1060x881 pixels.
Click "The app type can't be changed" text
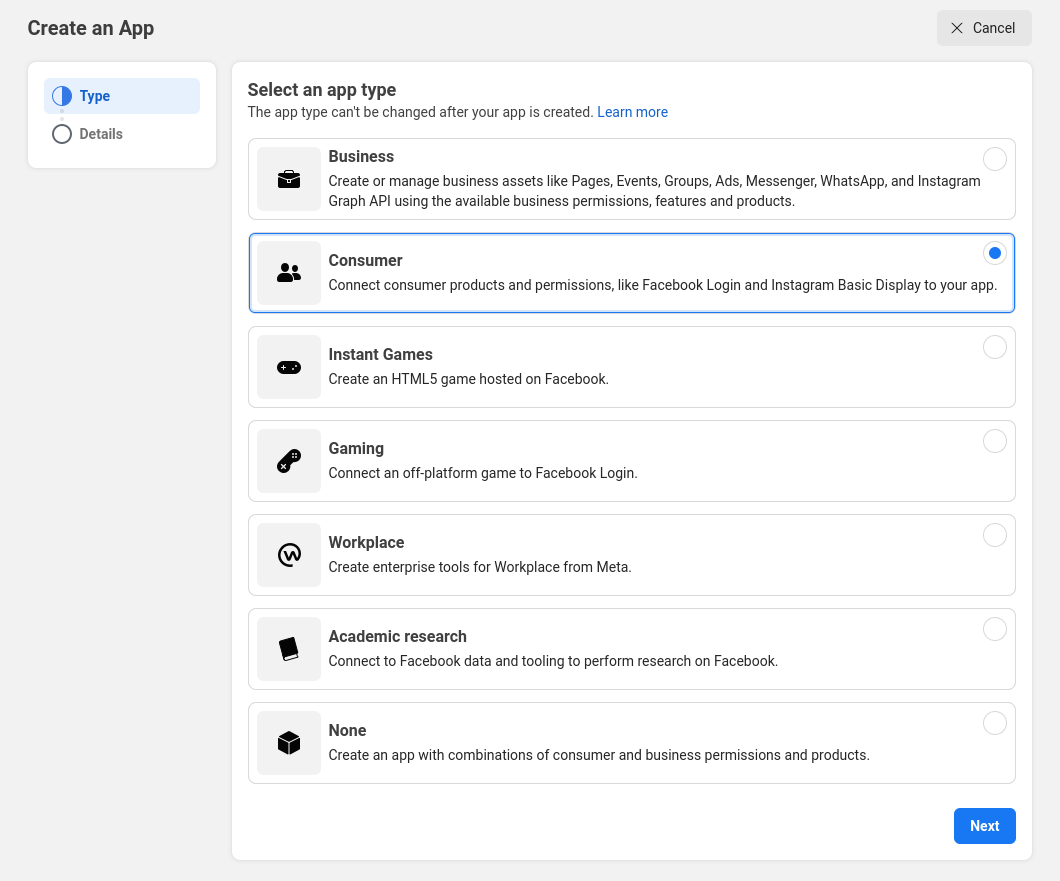[x=420, y=112]
